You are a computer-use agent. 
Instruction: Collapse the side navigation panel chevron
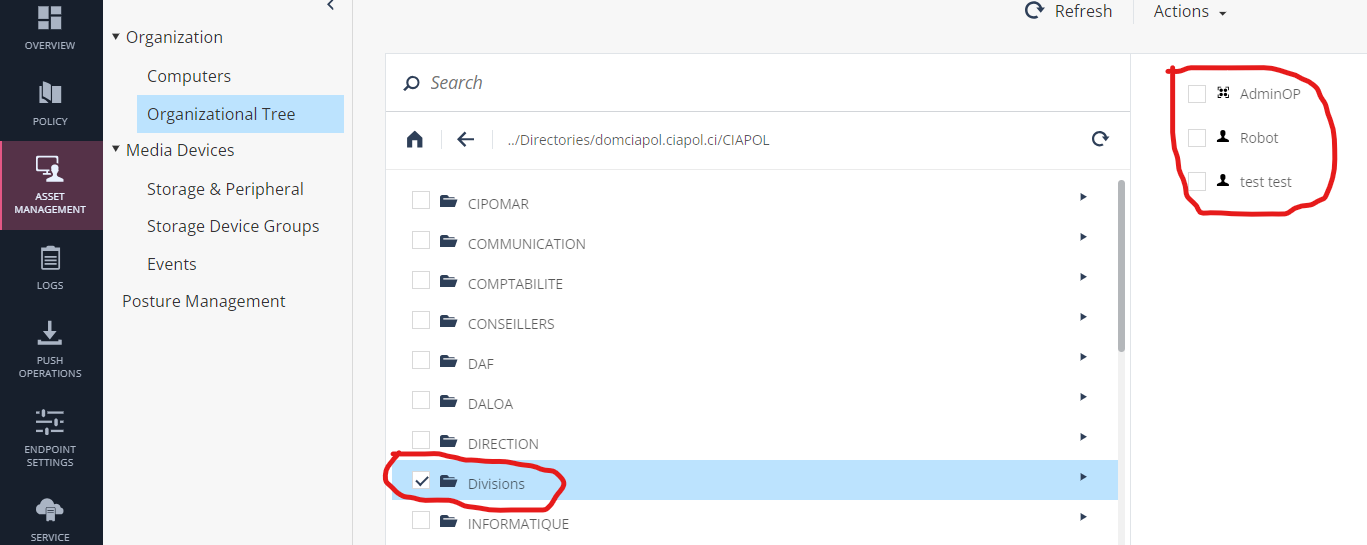point(331,6)
